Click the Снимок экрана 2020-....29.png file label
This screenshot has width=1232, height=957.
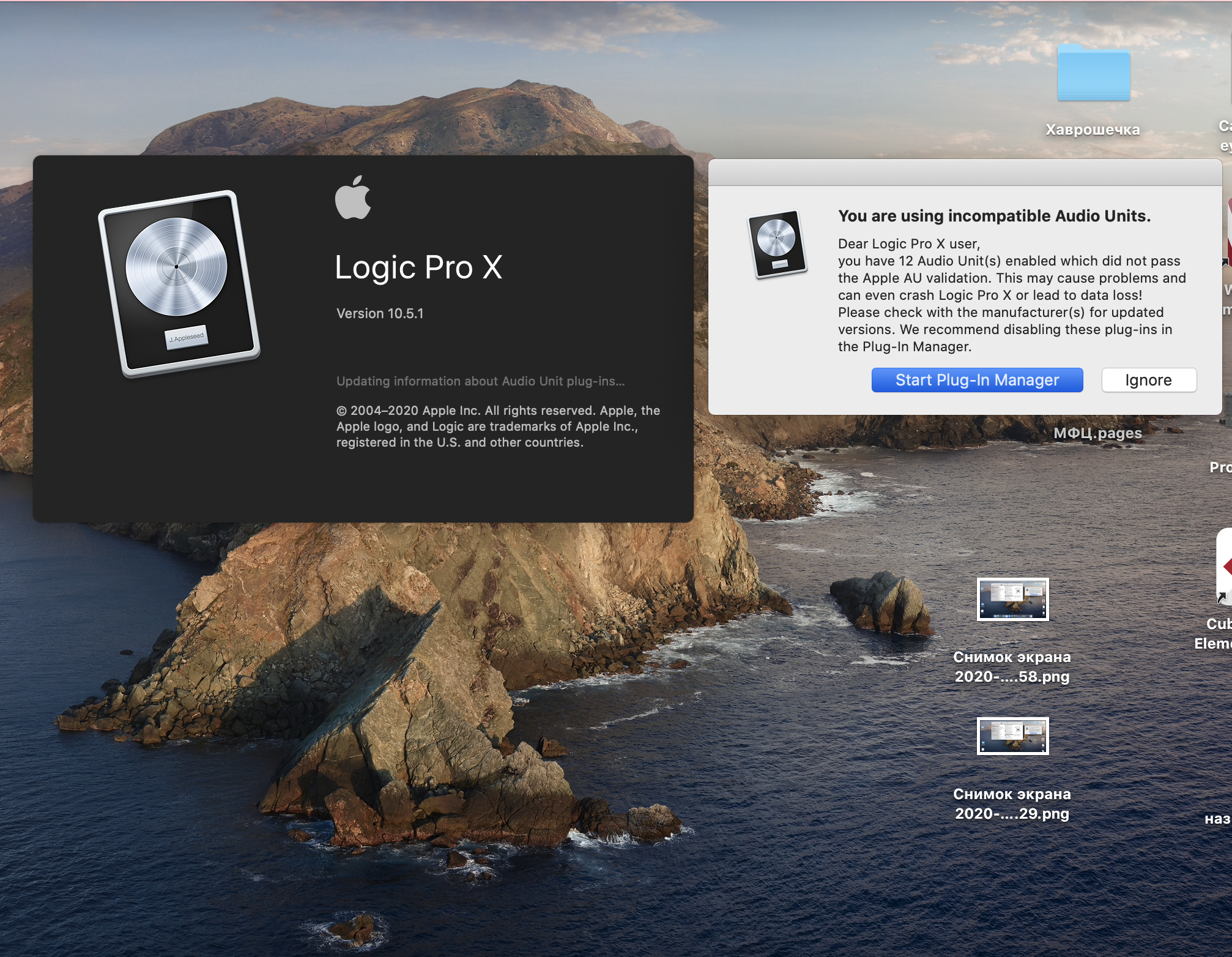coord(1012,803)
